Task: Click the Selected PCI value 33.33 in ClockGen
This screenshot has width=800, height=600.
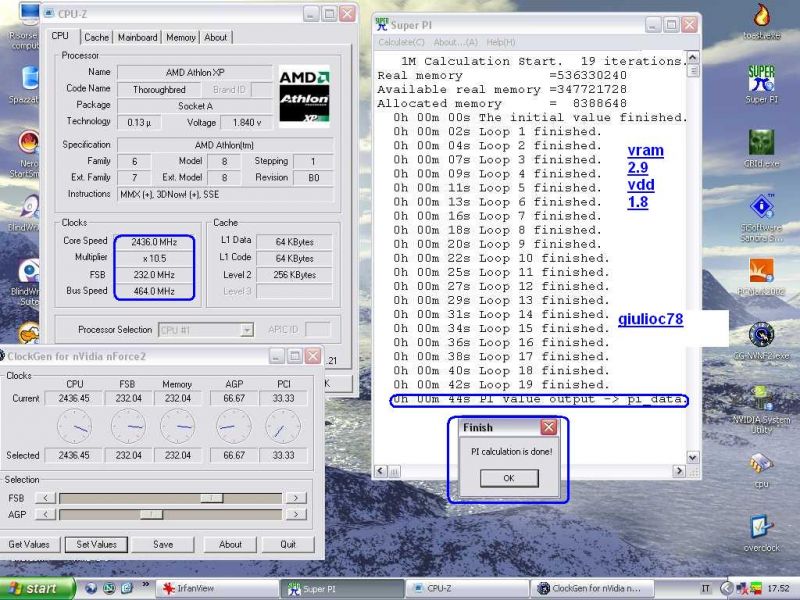Action: [283, 455]
